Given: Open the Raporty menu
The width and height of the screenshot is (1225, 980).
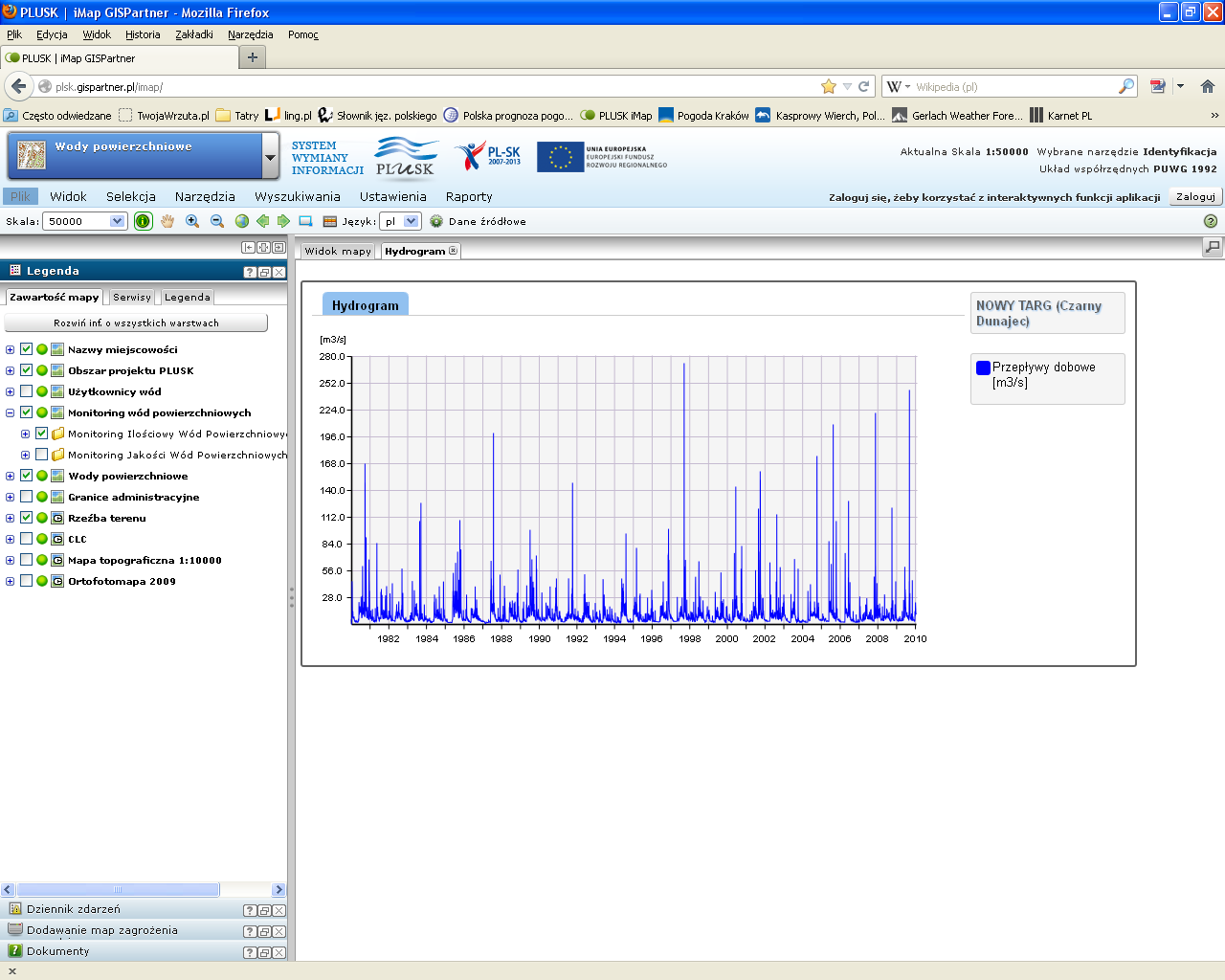Looking at the screenshot, I should (469, 196).
